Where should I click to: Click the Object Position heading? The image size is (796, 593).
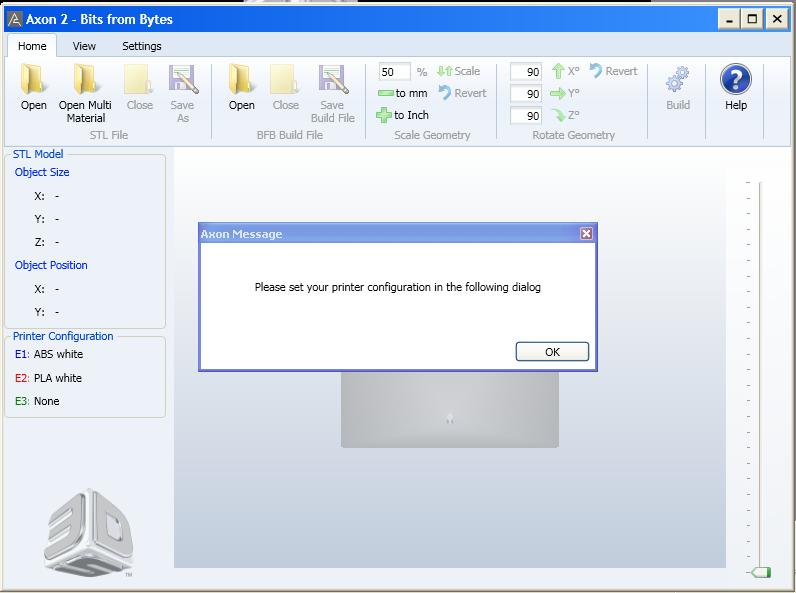click(x=51, y=265)
